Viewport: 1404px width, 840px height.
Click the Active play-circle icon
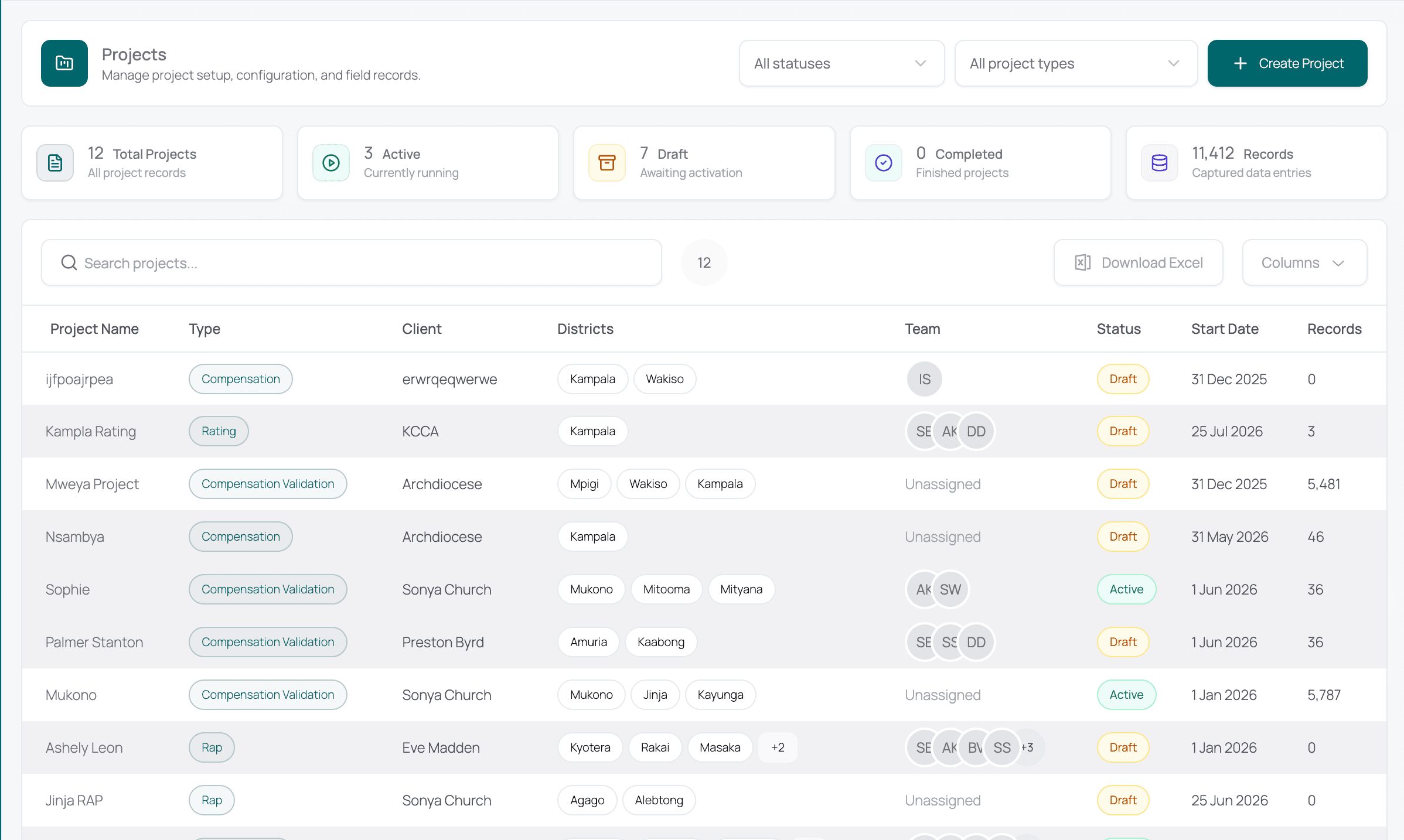[331, 163]
